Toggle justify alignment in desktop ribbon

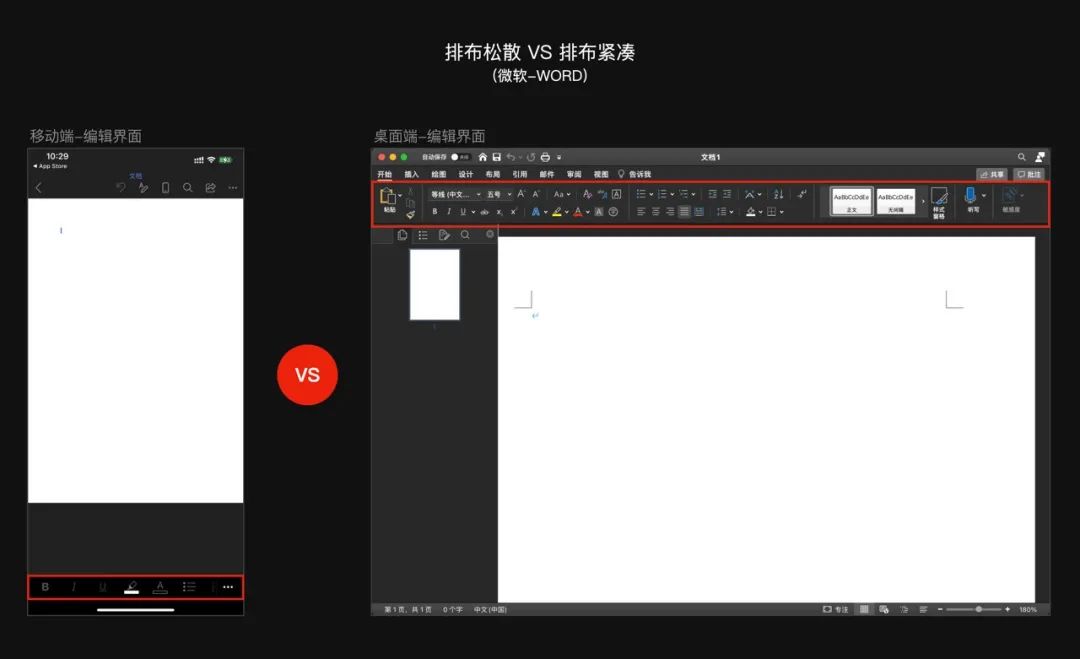pyautogui.click(x=684, y=212)
